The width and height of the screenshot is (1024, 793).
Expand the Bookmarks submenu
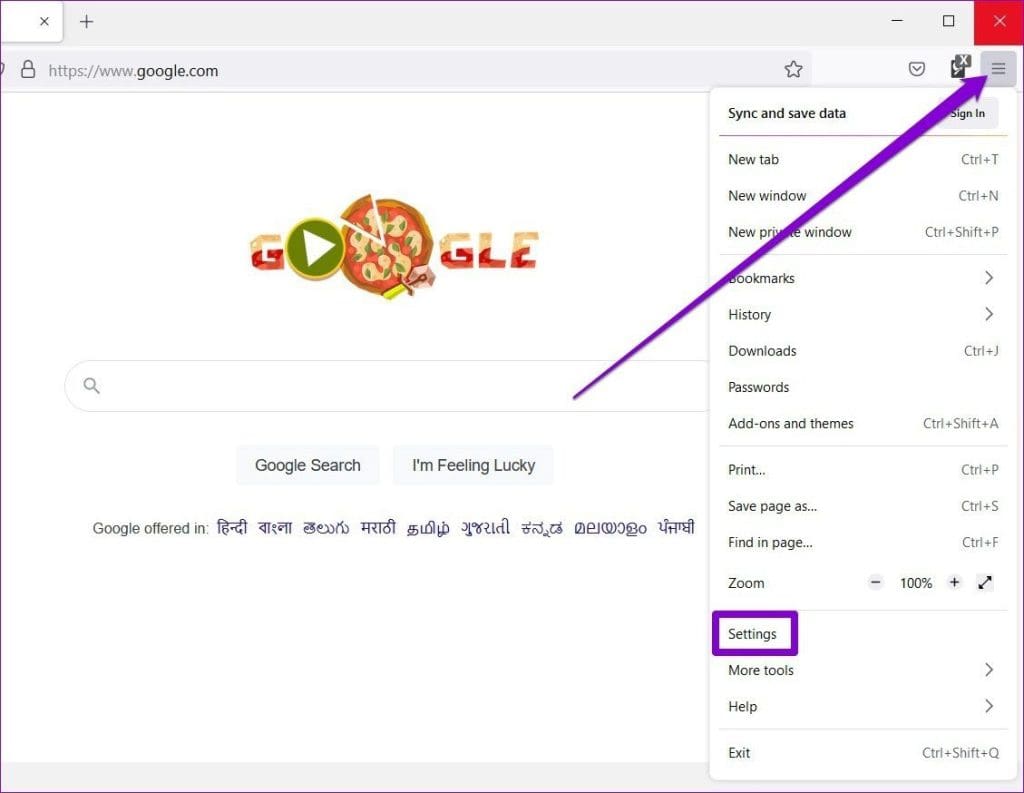tap(988, 278)
